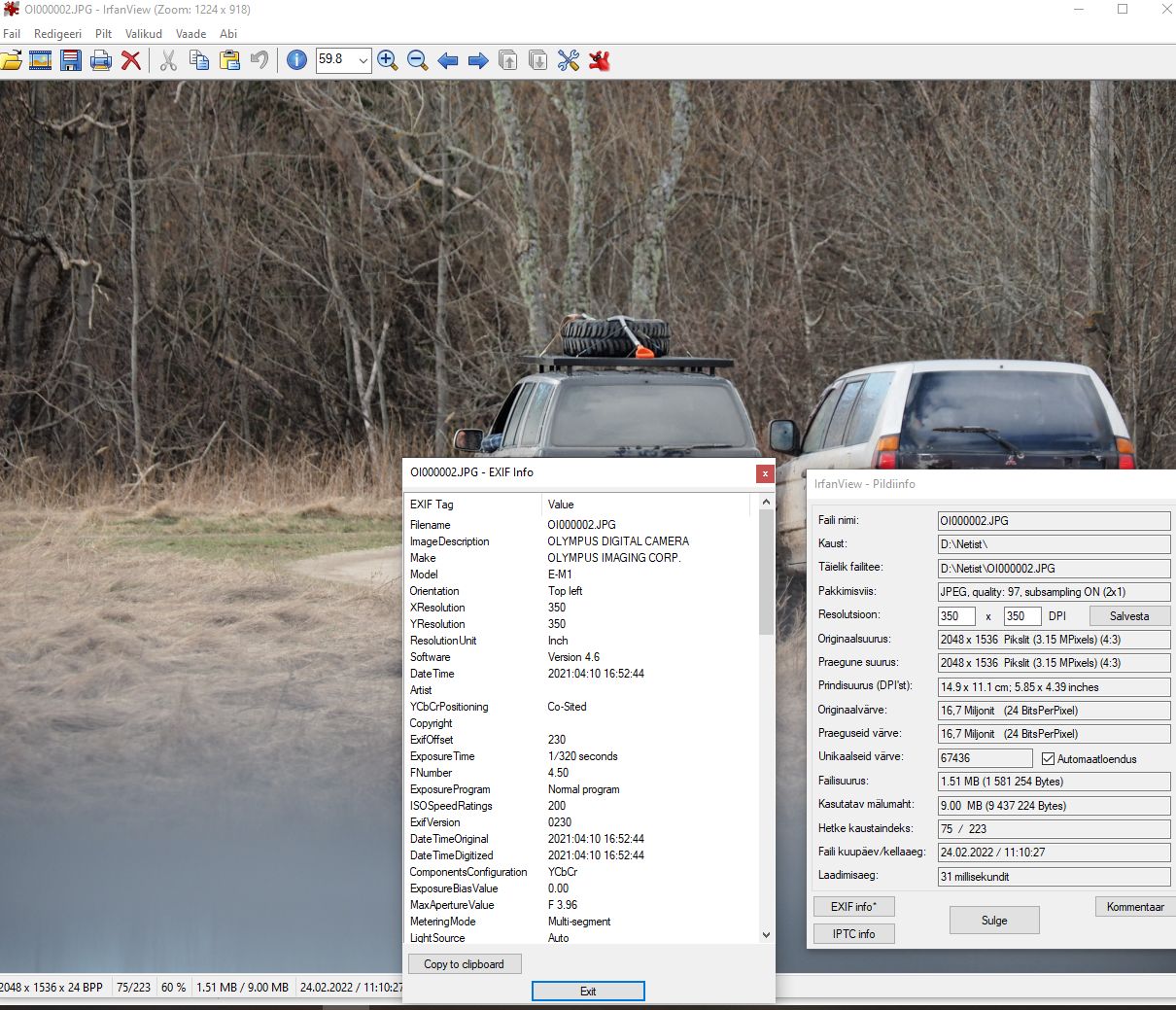Open the slideshow filmstrip icon

click(x=40, y=60)
